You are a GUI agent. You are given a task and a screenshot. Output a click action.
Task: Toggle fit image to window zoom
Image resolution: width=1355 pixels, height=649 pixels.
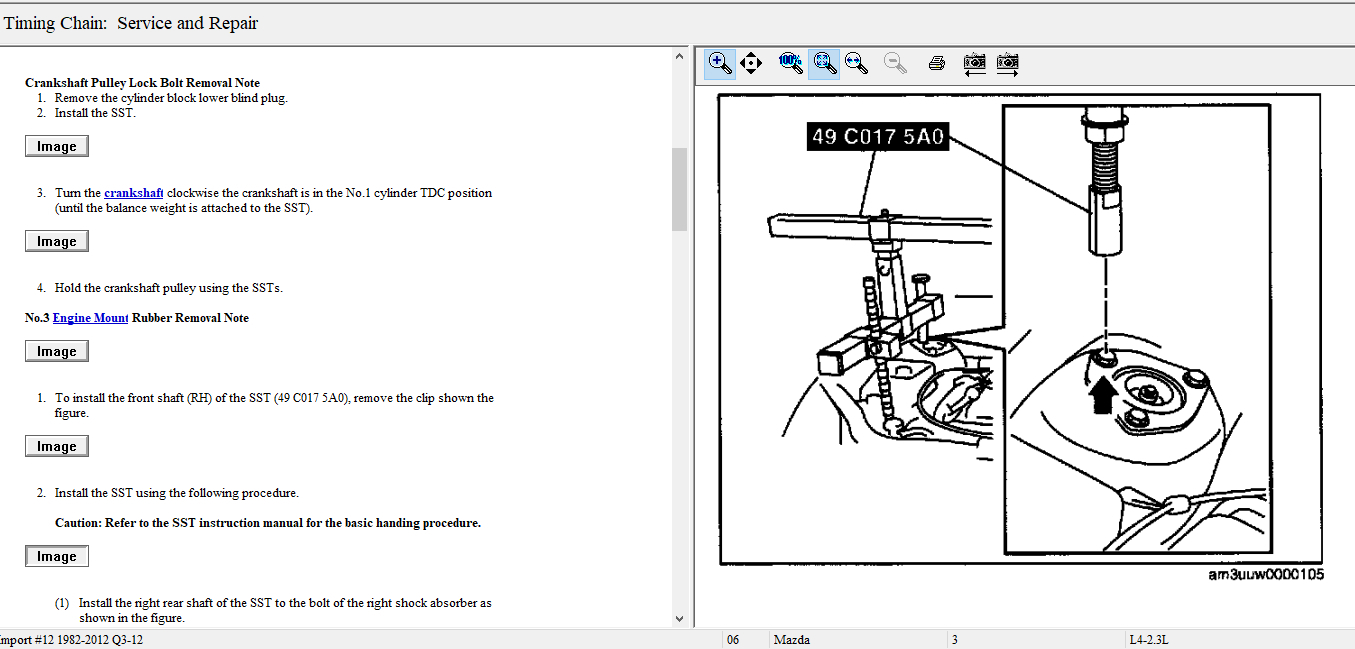click(823, 63)
